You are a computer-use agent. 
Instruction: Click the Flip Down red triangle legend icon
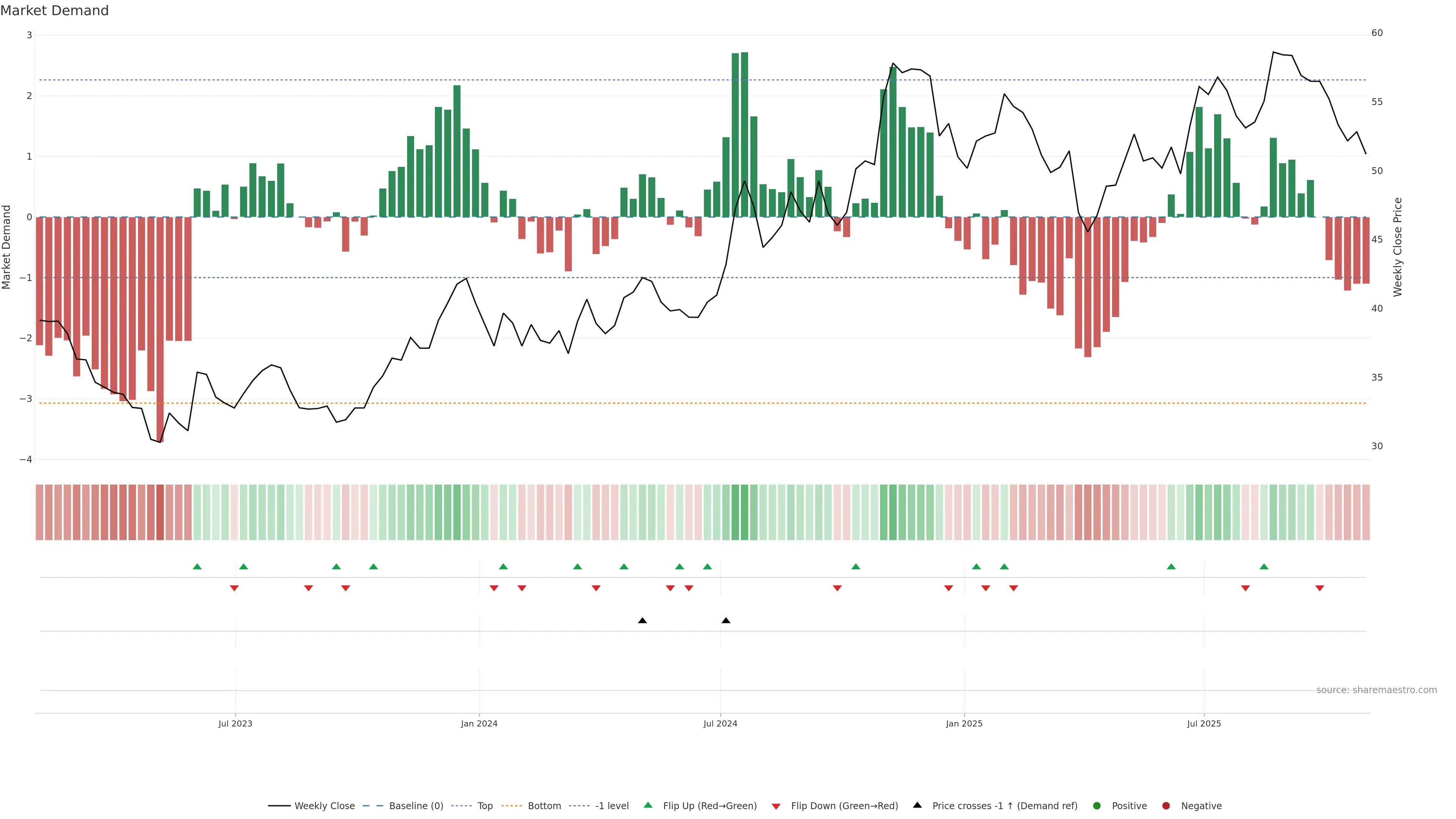pyautogui.click(x=776, y=806)
